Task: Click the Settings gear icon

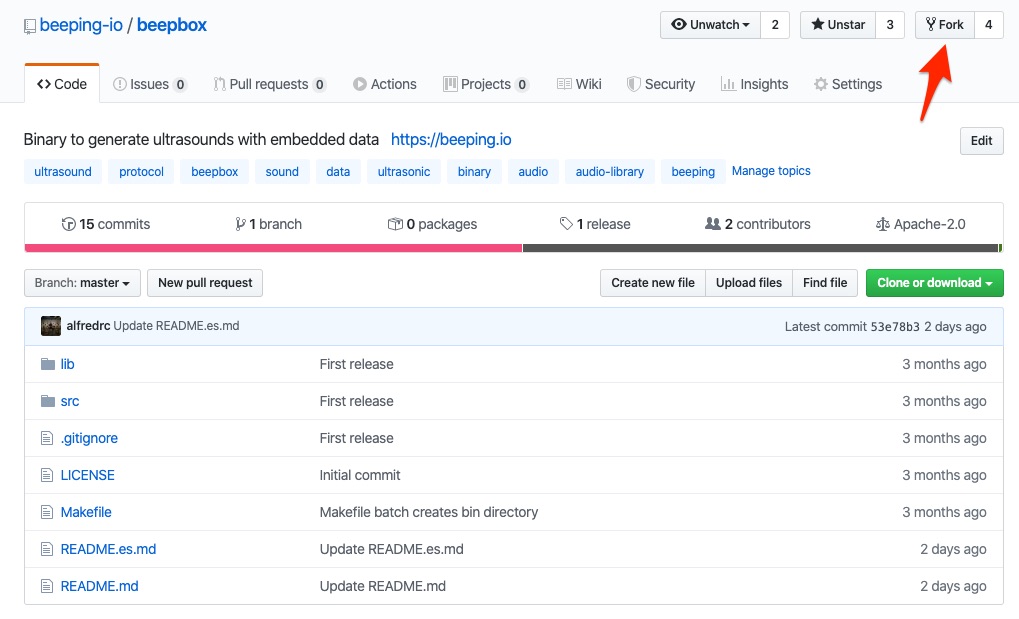Action: [x=821, y=85]
